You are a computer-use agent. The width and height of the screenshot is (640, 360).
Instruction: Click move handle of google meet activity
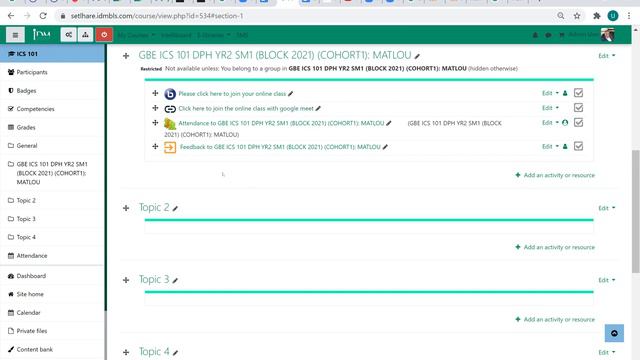tap(155, 108)
